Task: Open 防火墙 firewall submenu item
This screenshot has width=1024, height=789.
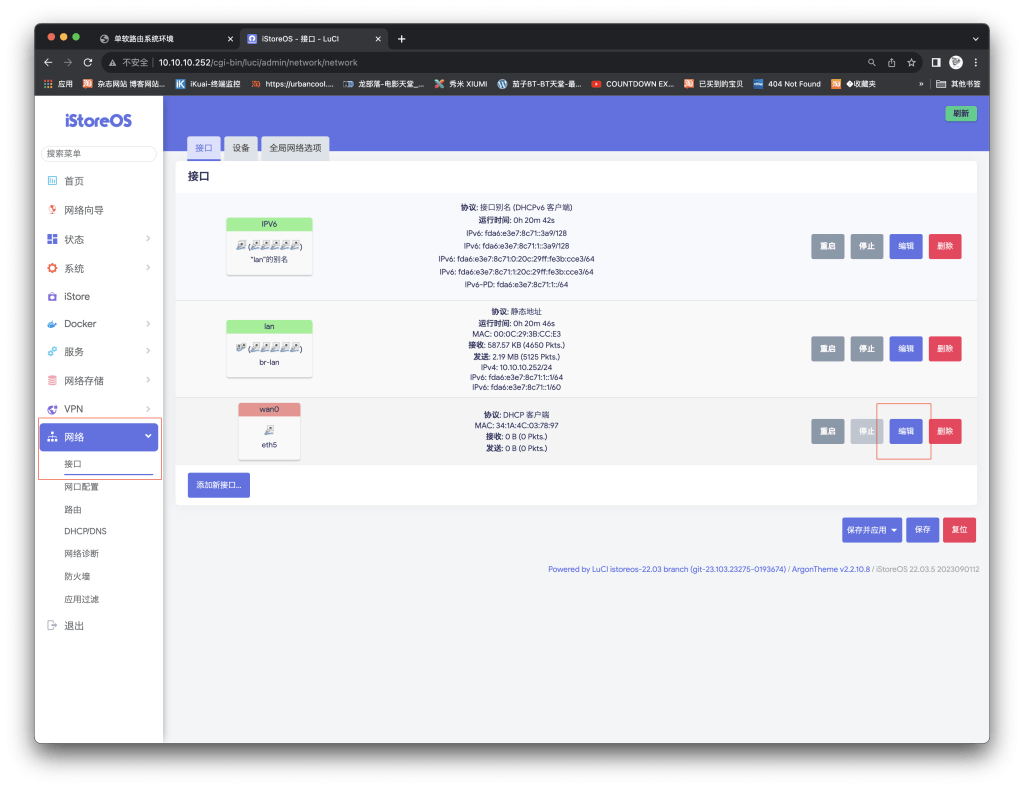Action: point(77,577)
